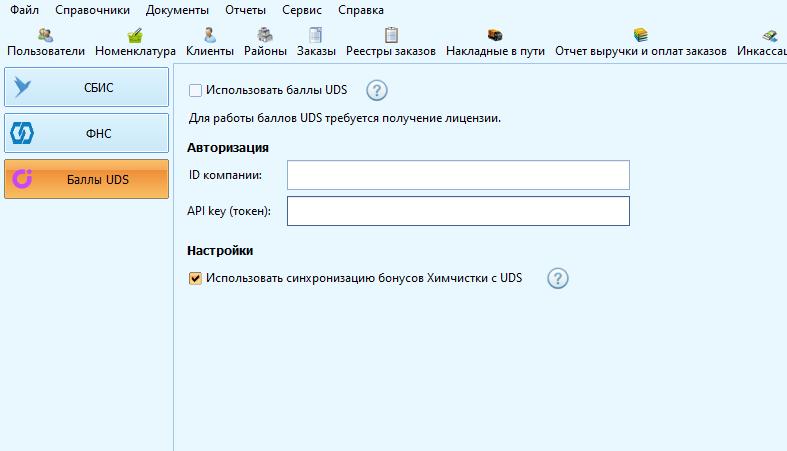This screenshot has height=451, width=787.
Task: Open Накладные в пути truck icon
Action: (495, 42)
